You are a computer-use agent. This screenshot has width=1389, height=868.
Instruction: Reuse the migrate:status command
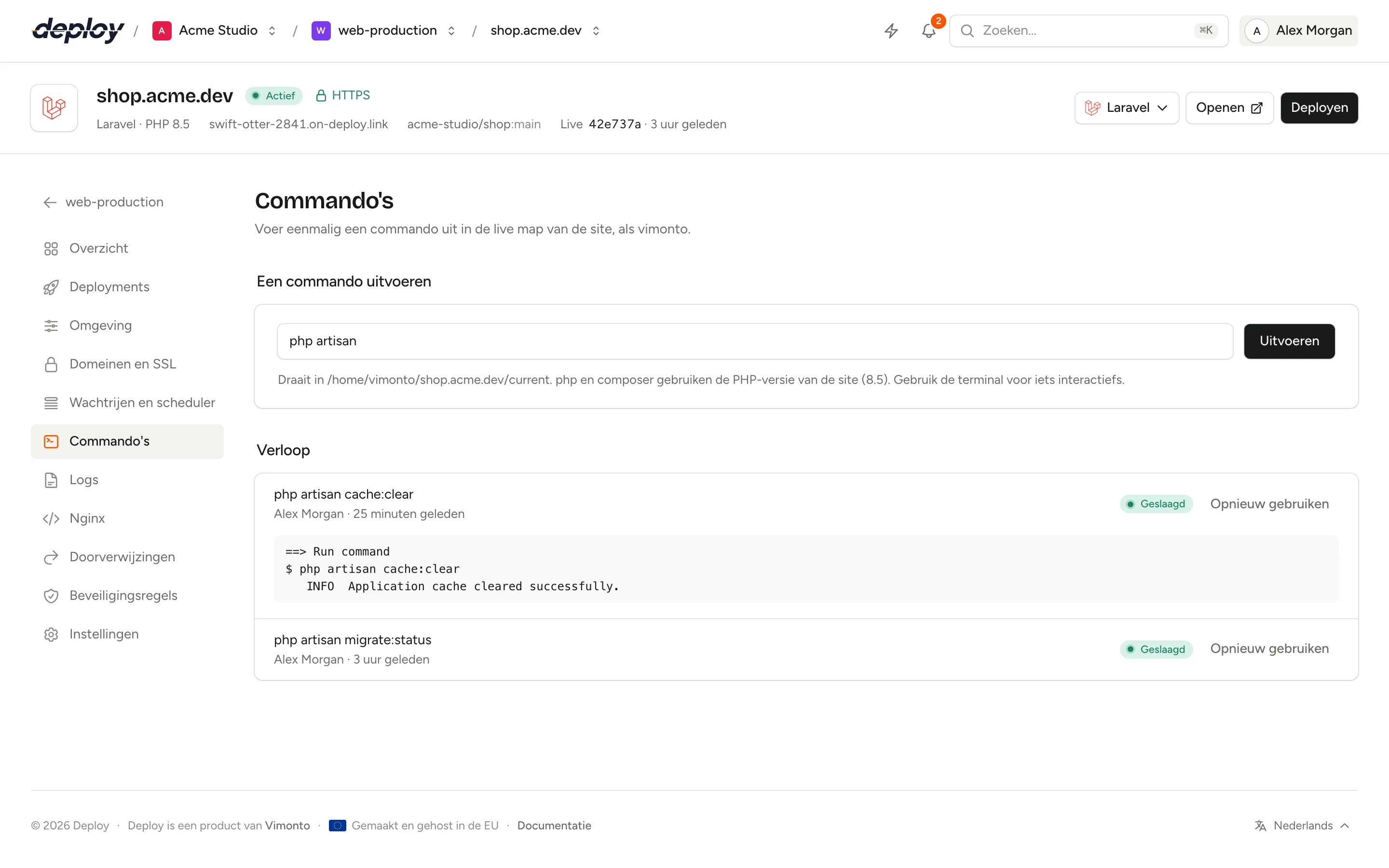(x=1269, y=649)
